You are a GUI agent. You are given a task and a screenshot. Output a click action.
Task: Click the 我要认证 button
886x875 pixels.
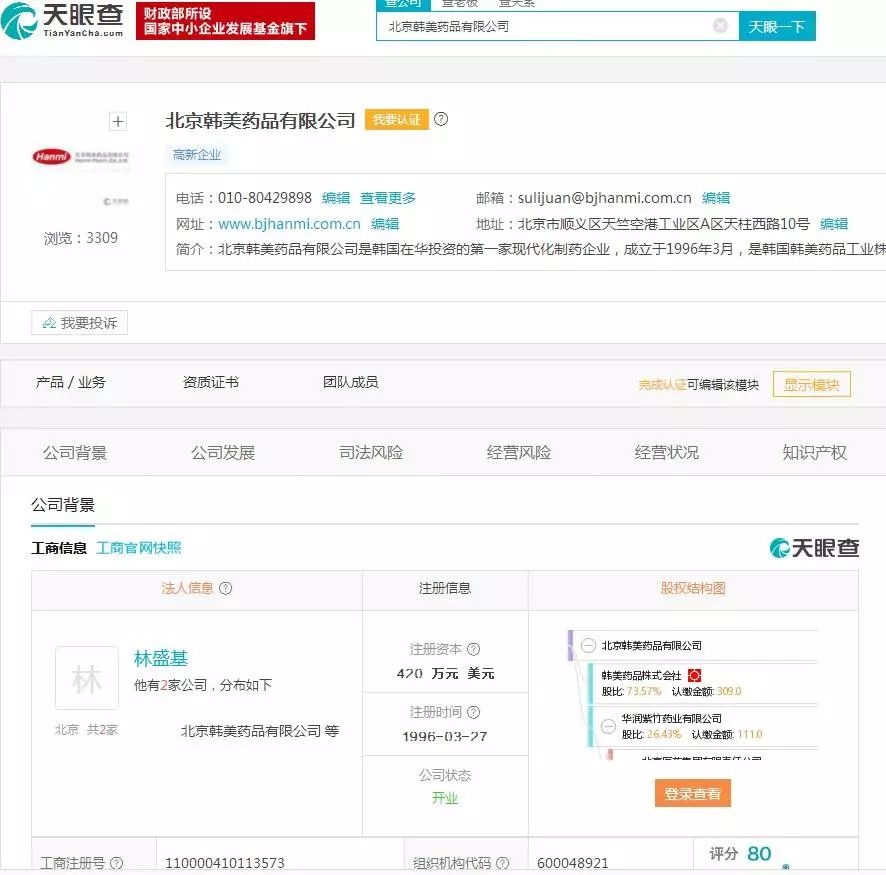[x=397, y=120]
